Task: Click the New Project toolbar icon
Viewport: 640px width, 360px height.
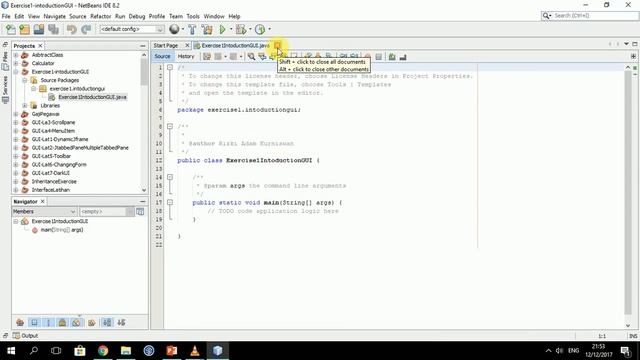Action: (24, 29)
